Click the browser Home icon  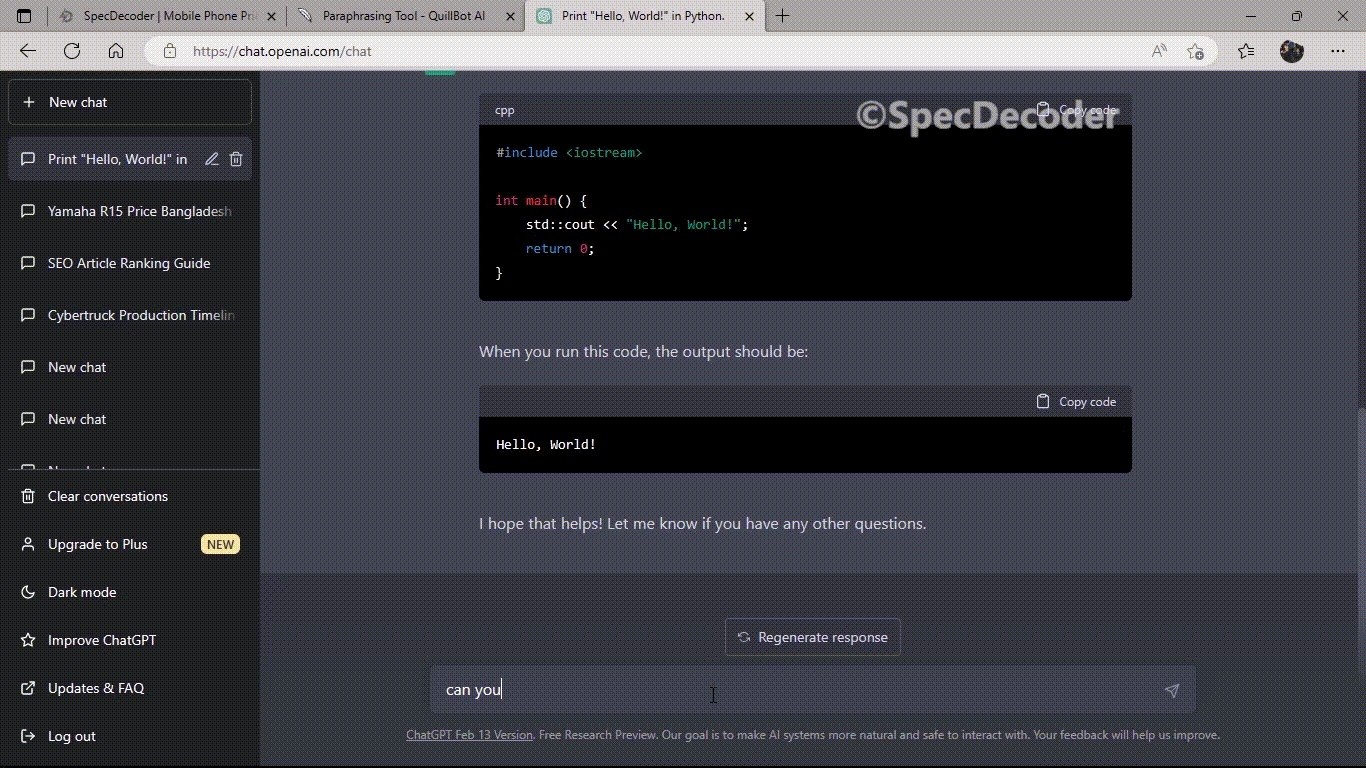pos(116,51)
